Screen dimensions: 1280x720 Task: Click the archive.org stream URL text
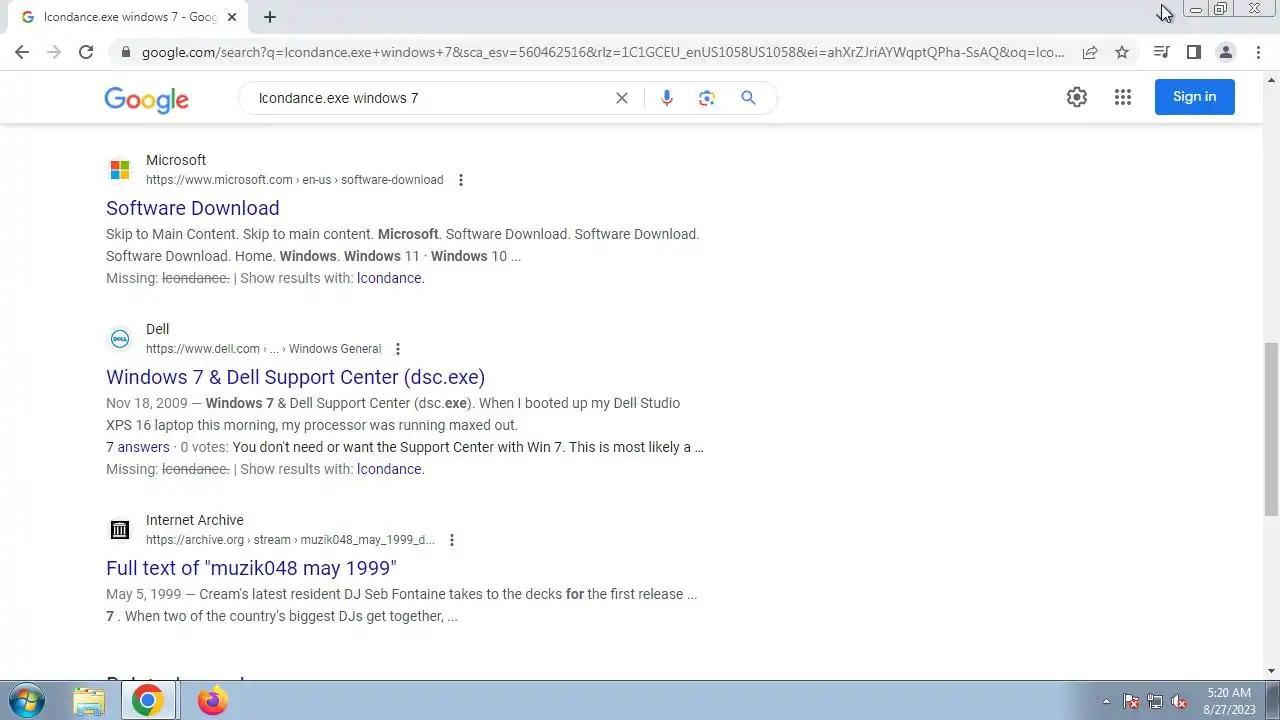click(x=290, y=540)
